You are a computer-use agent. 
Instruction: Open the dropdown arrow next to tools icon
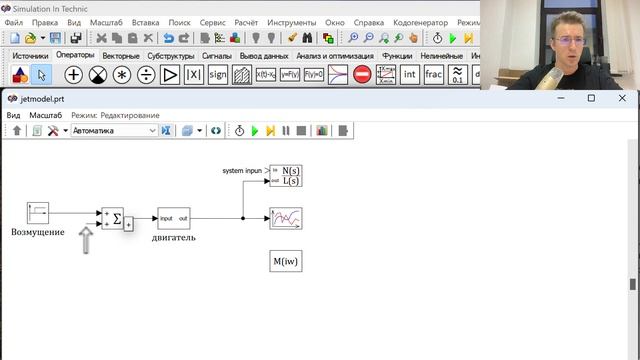65,131
